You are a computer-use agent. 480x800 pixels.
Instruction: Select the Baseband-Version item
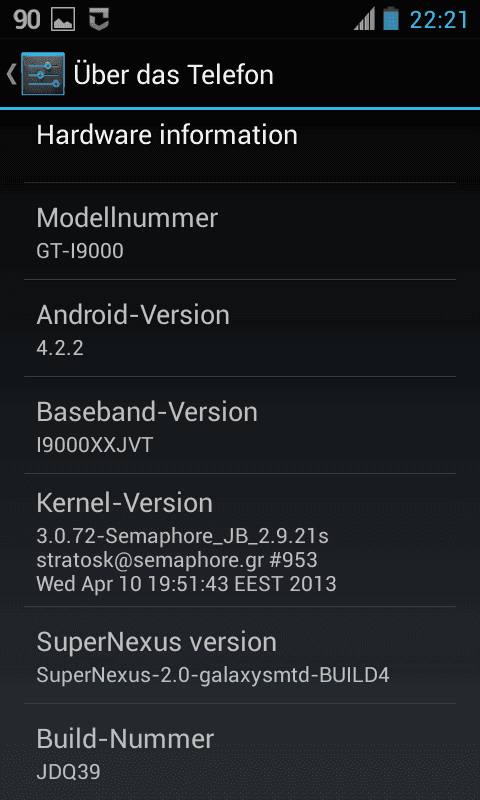click(240, 425)
